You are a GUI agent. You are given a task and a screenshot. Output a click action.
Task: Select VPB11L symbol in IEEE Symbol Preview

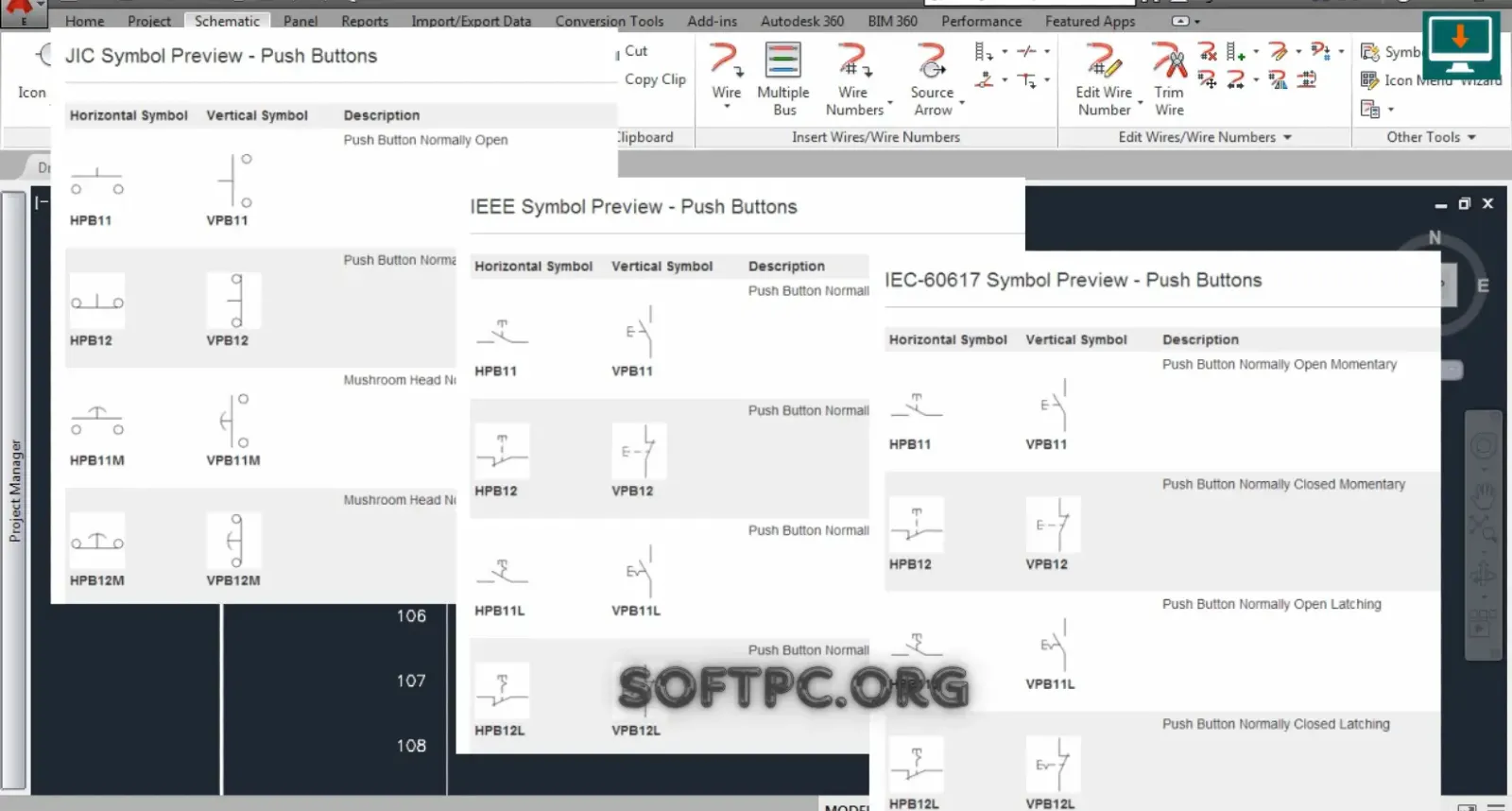(639, 571)
